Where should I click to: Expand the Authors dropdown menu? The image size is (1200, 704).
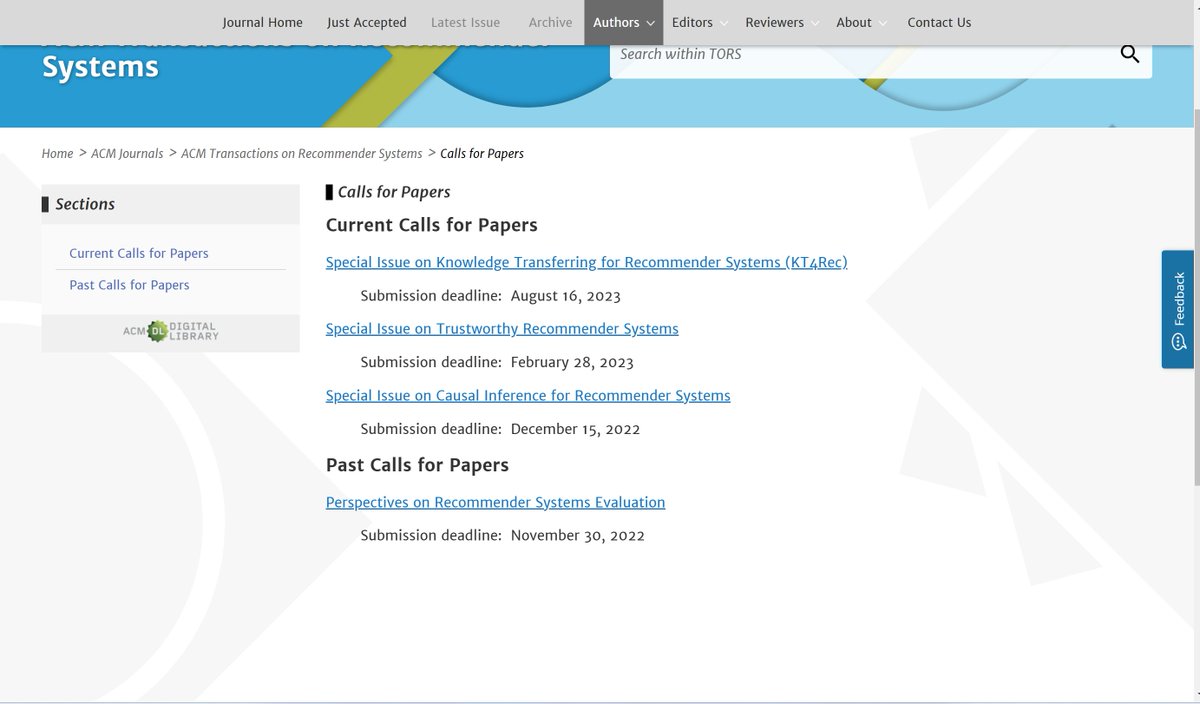(x=623, y=22)
